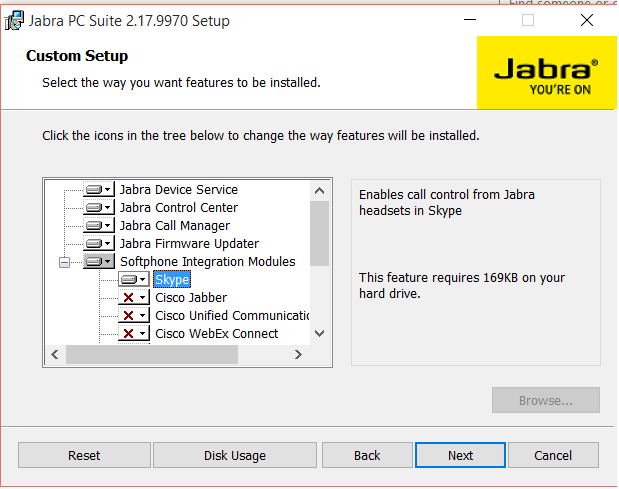Open Cisco WebEx Connect install state dropdown

tap(134, 334)
